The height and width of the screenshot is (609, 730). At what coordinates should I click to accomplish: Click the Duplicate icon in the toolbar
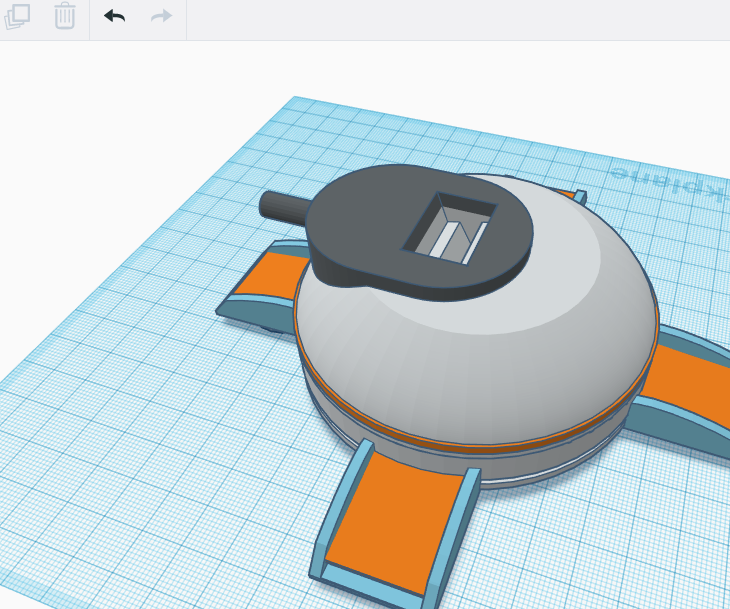[18, 16]
